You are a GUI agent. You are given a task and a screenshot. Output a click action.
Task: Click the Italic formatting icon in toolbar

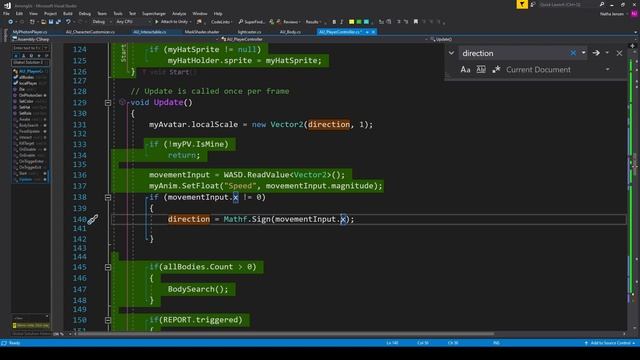(342, 22)
